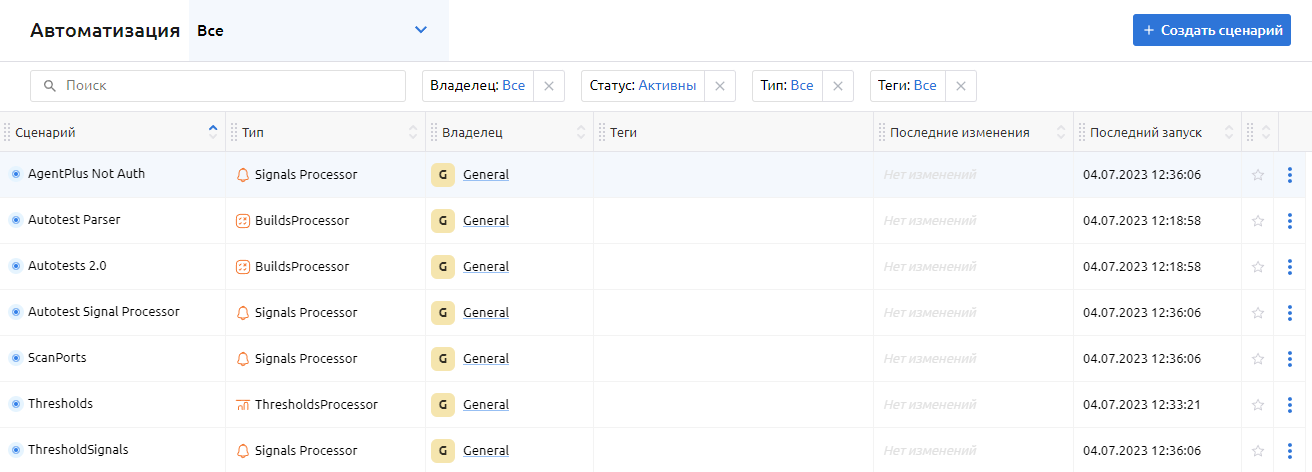Open the Владелец filter dropdown

coord(478,86)
